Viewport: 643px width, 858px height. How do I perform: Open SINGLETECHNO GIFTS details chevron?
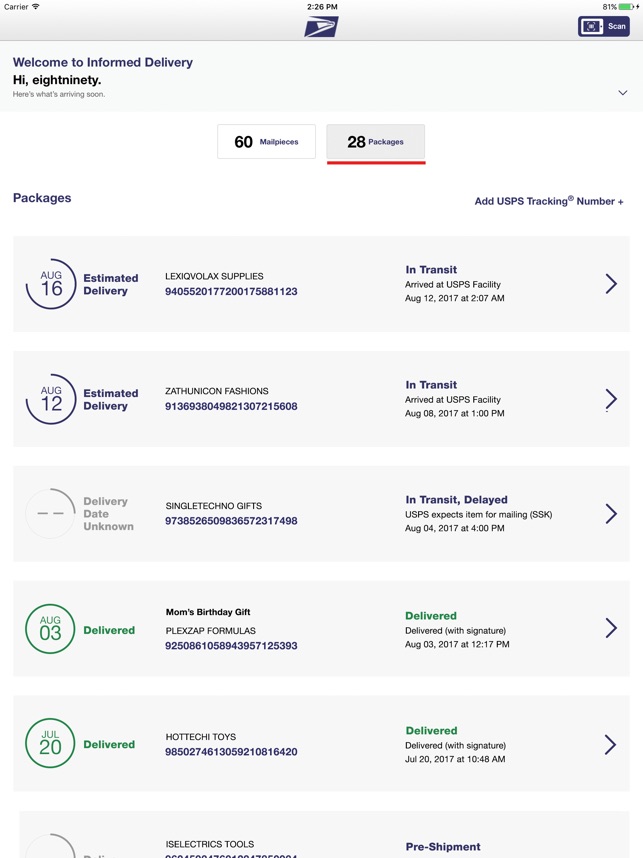coord(611,514)
